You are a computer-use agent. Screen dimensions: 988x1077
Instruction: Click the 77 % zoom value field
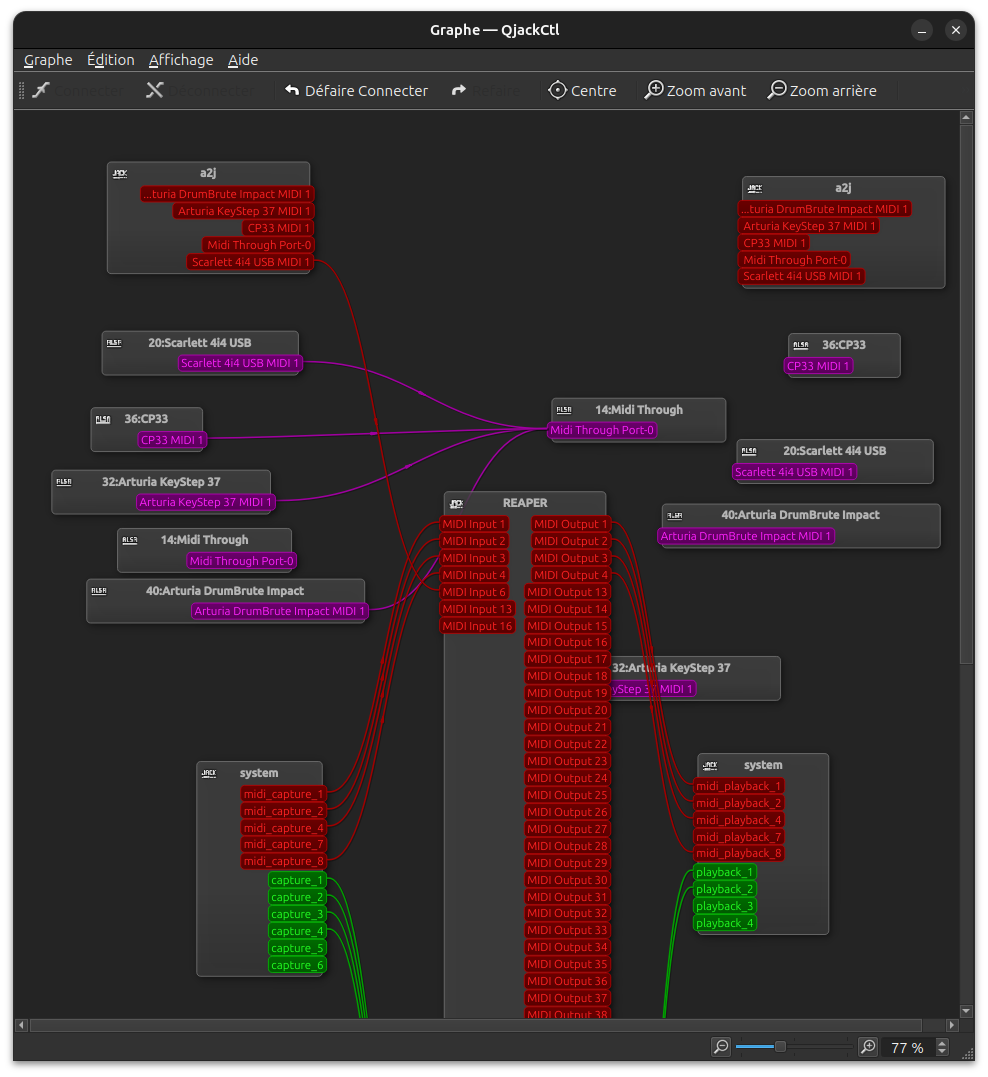point(908,1047)
